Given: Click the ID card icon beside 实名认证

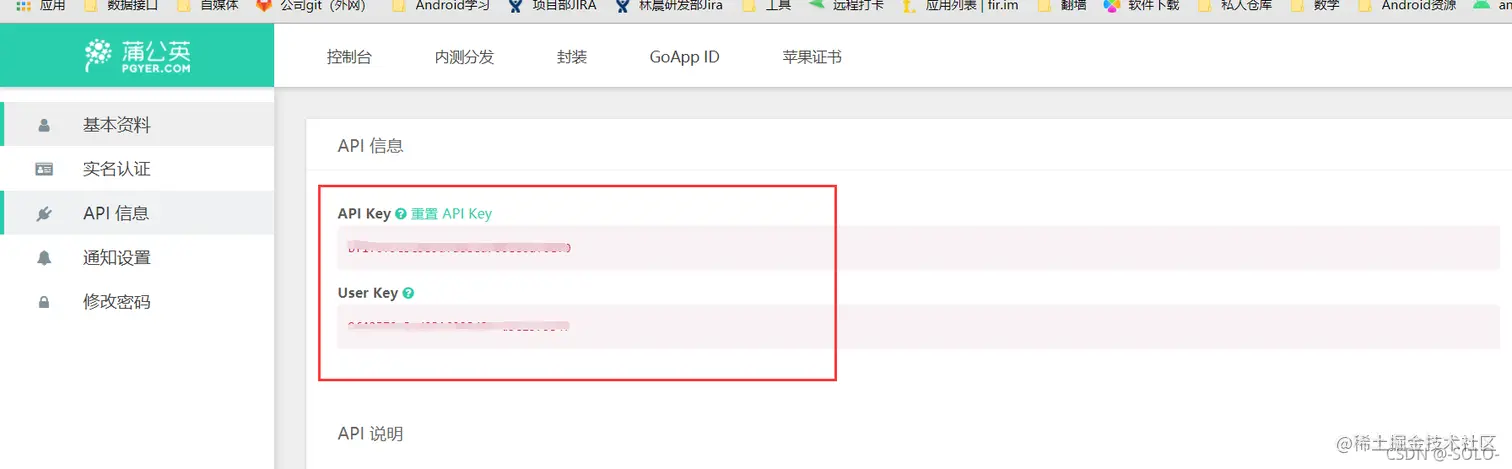Looking at the screenshot, I should pos(44,169).
